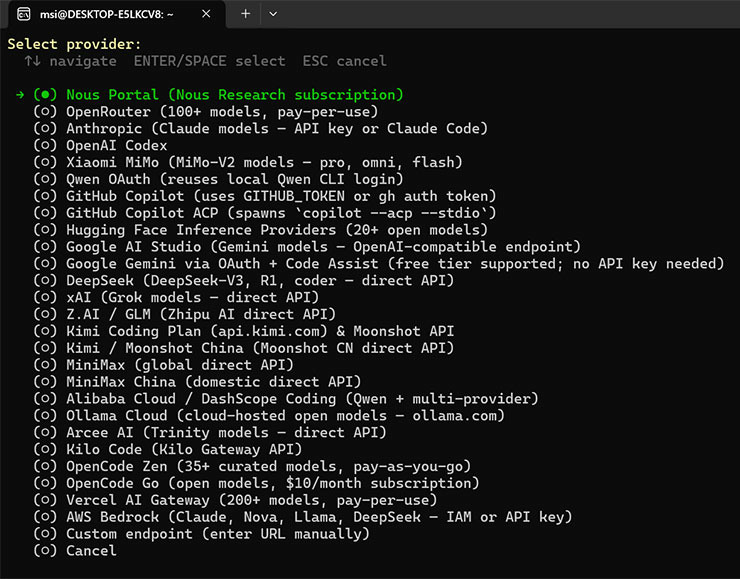
Task: Select the GitHub Copilot ACP radio option
Action: (45, 213)
